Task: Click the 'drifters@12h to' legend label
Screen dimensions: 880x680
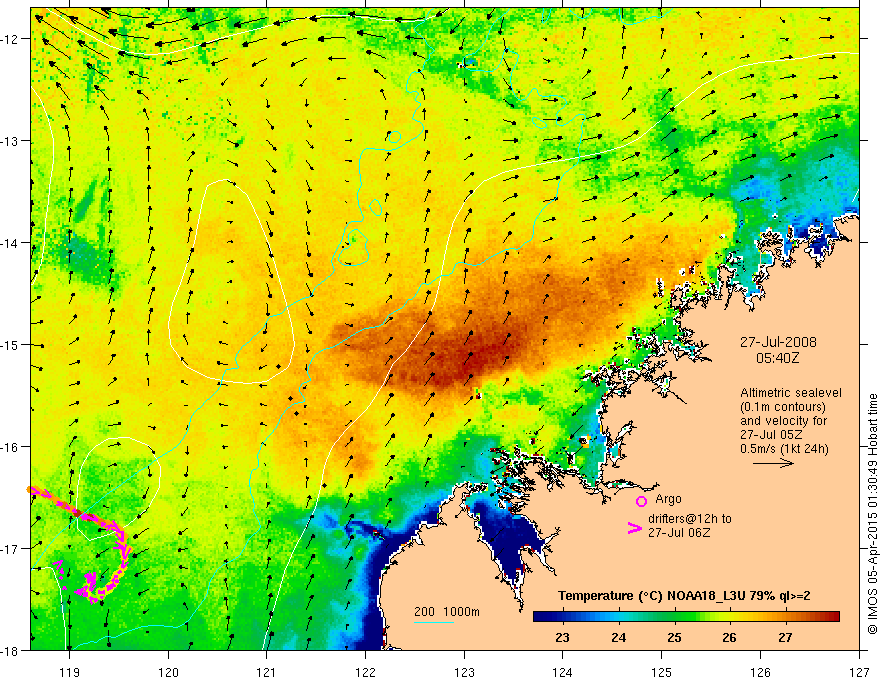Action: 690,519
